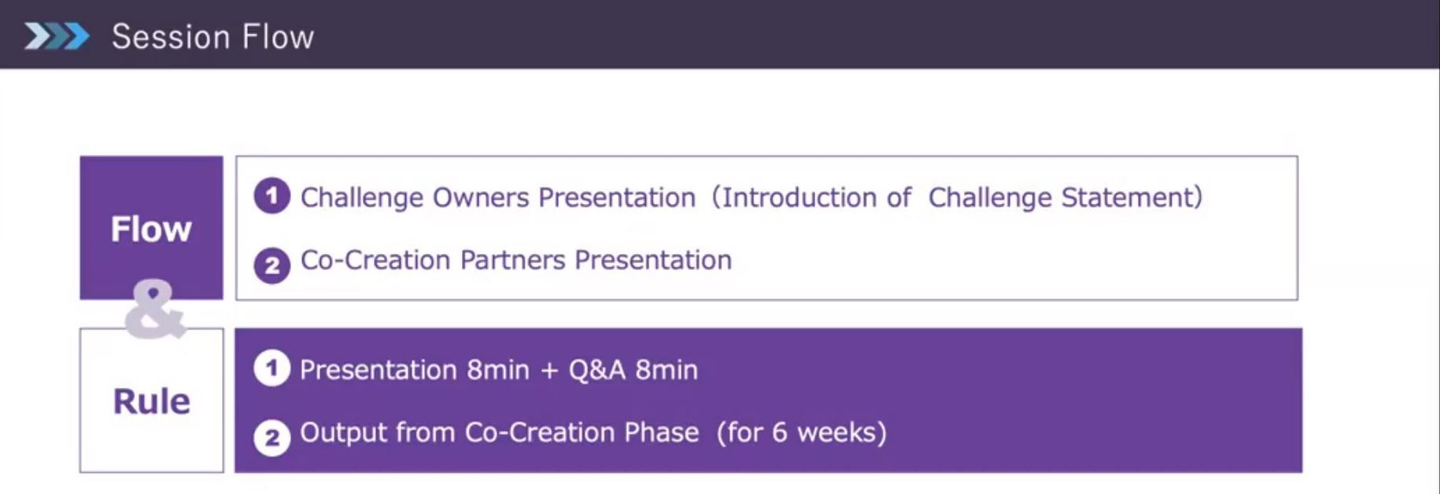Click the Introduction of Challenge Statement text

[x=961, y=197]
